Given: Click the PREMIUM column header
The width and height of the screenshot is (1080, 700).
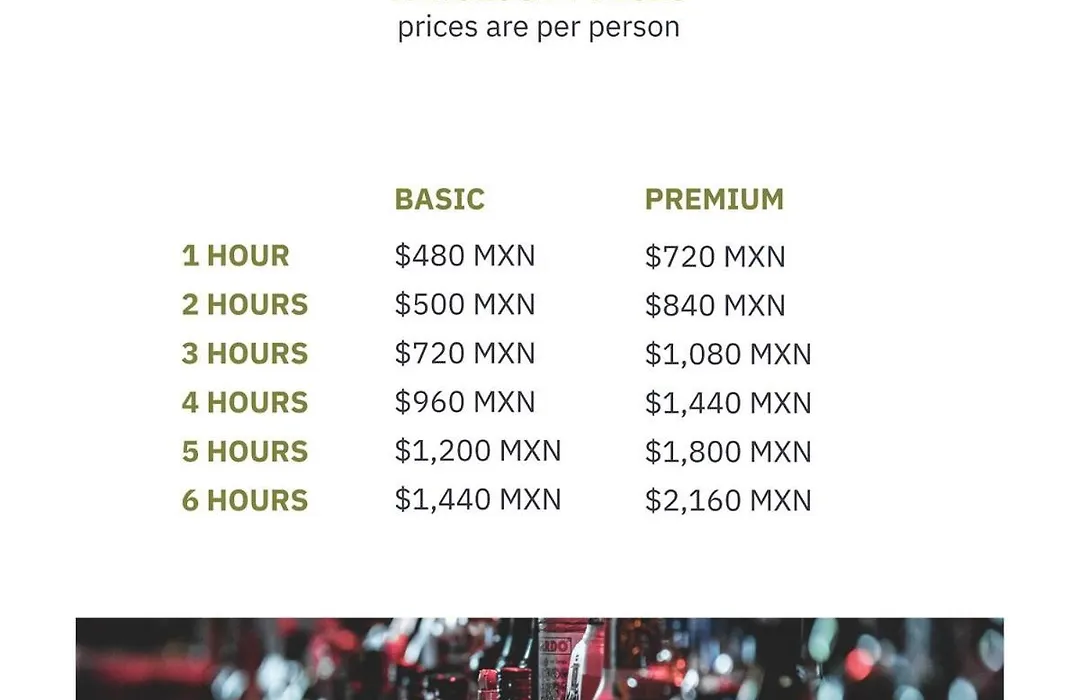Looking at the screenshot, I should pos(714,200).
